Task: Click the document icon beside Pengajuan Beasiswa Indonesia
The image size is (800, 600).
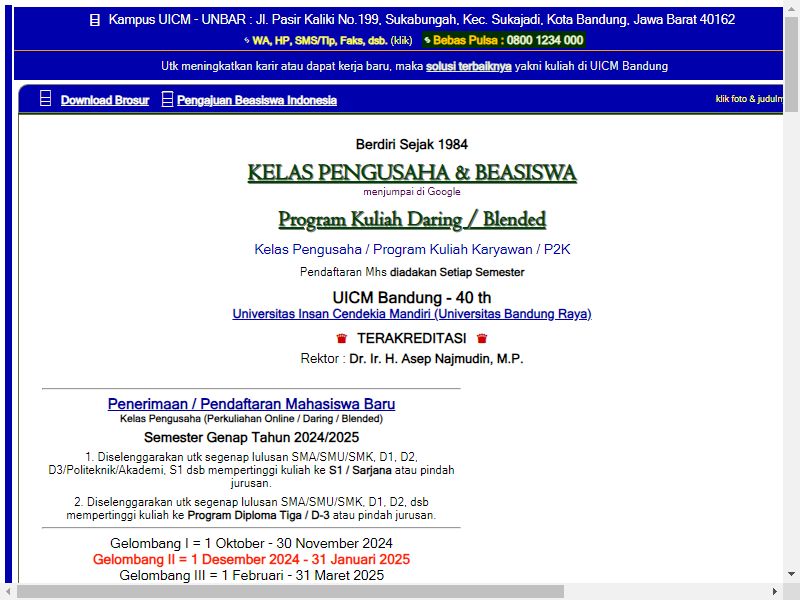Action: tap(167, 99)
